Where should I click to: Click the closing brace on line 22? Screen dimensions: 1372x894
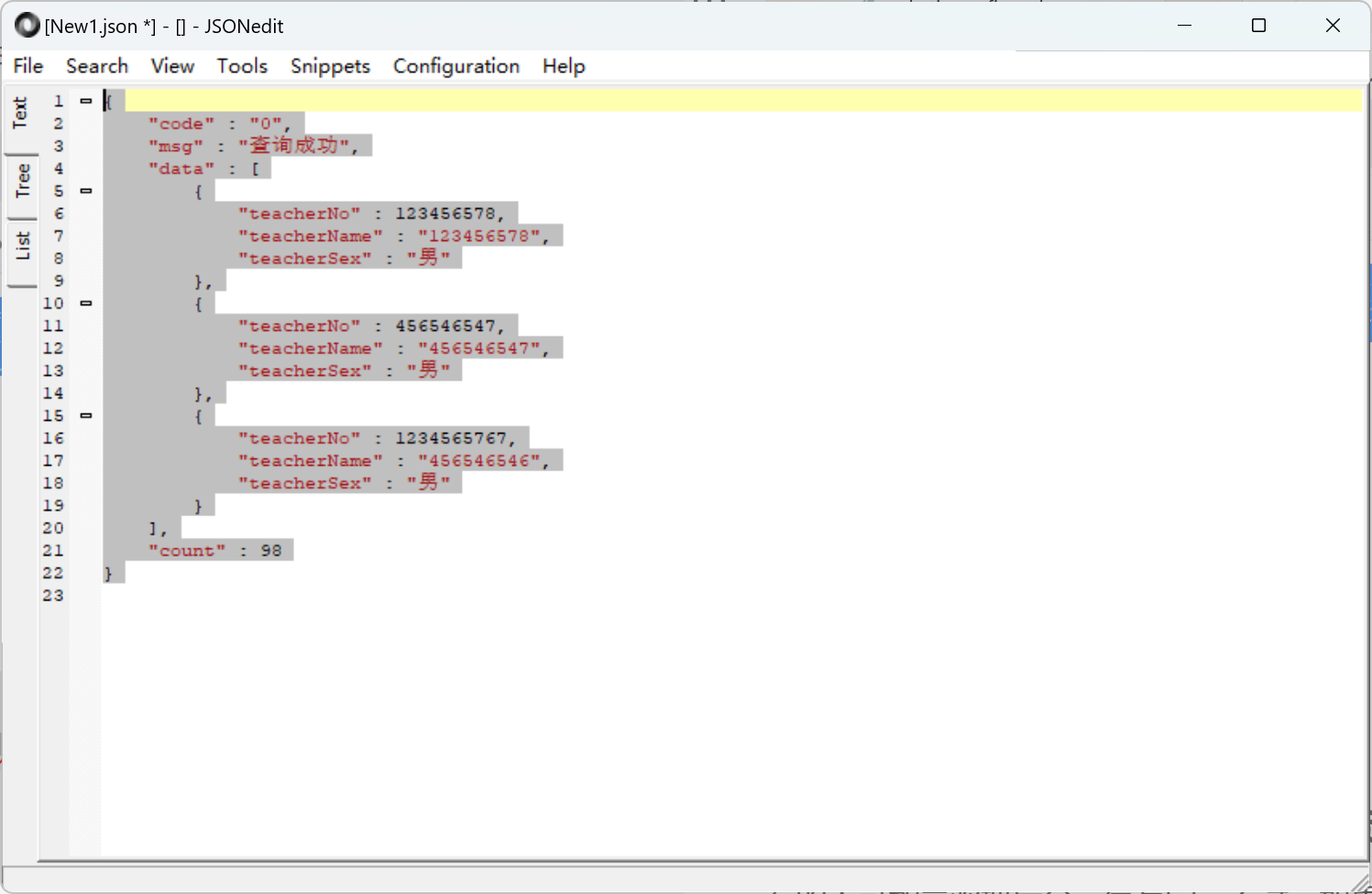point(108,573)
